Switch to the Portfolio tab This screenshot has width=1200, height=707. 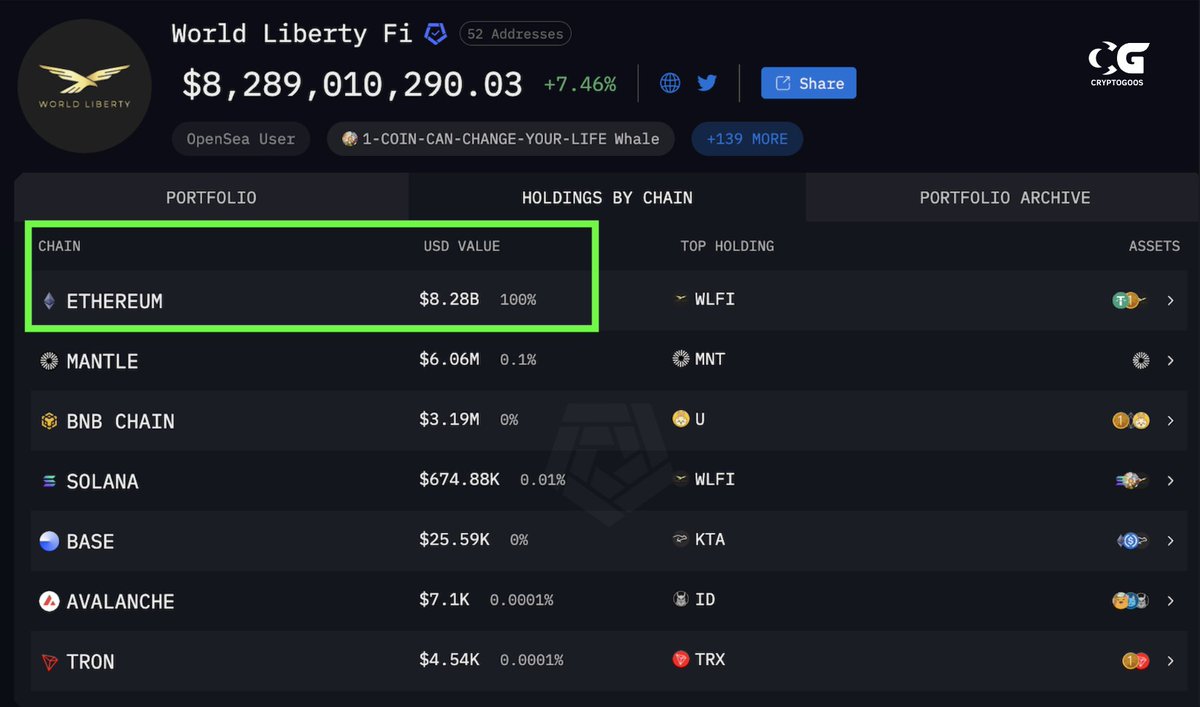(211, 197)
